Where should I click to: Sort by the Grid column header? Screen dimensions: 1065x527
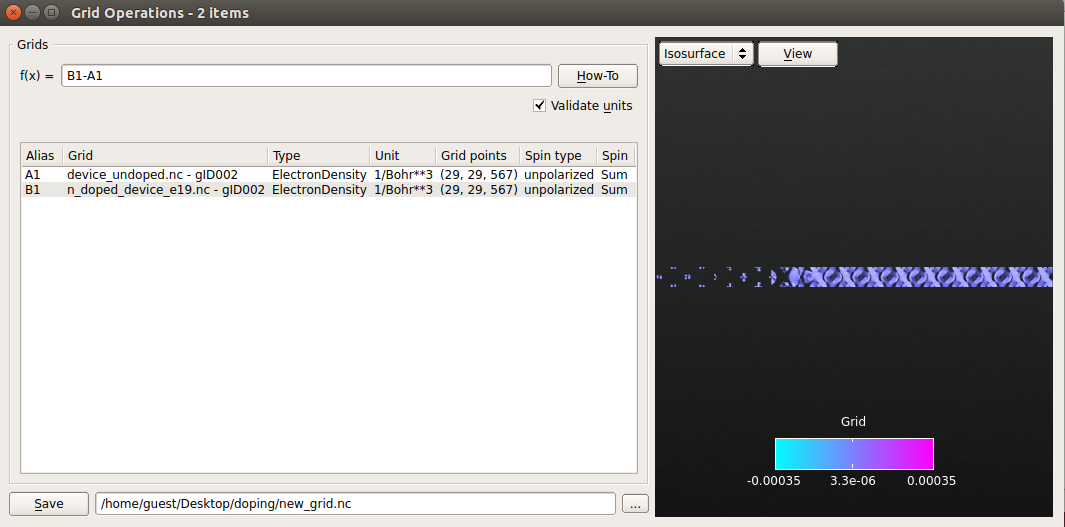(x=165, y=156)
